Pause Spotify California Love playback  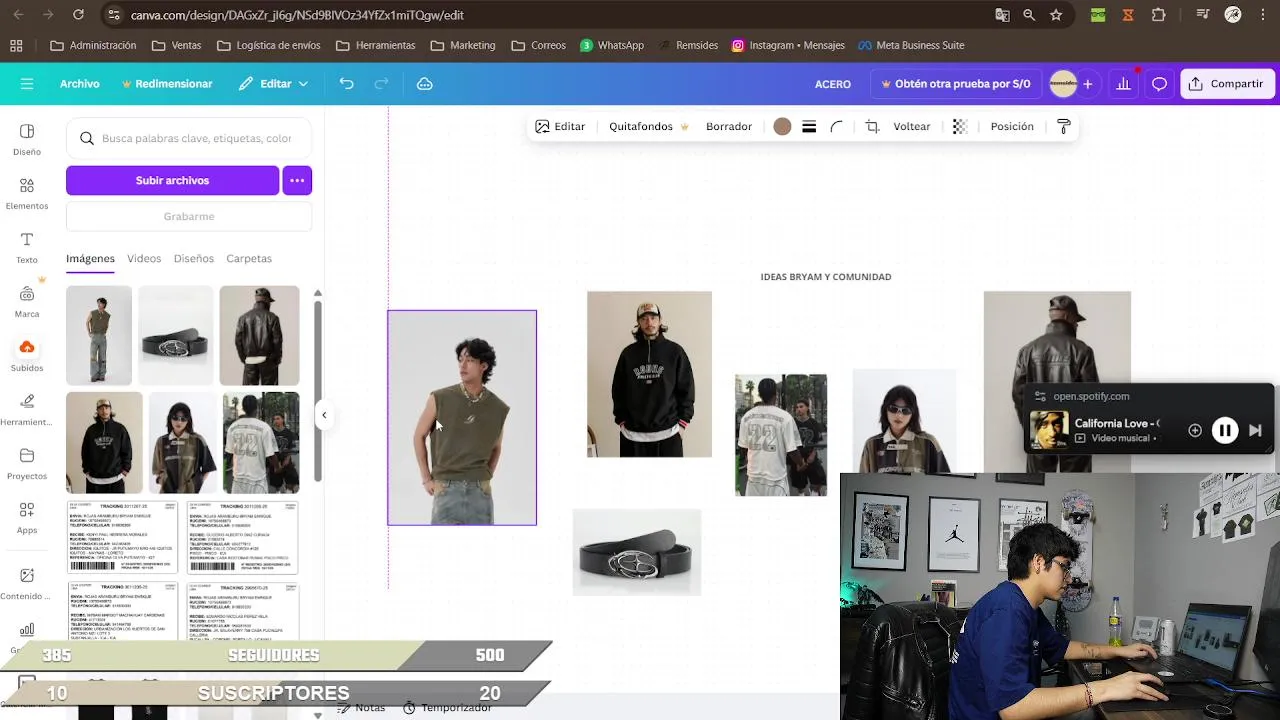click(x=1225, y=431)
